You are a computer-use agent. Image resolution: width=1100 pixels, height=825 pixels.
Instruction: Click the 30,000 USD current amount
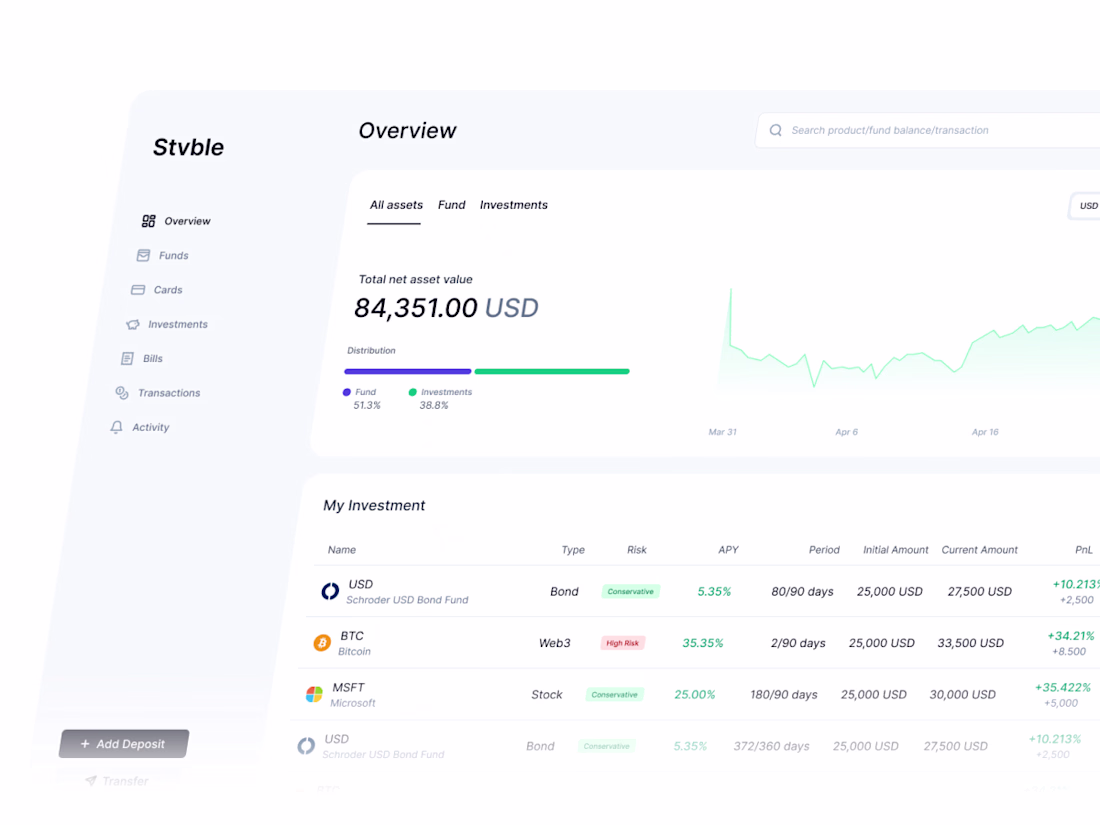coord(962,695)
